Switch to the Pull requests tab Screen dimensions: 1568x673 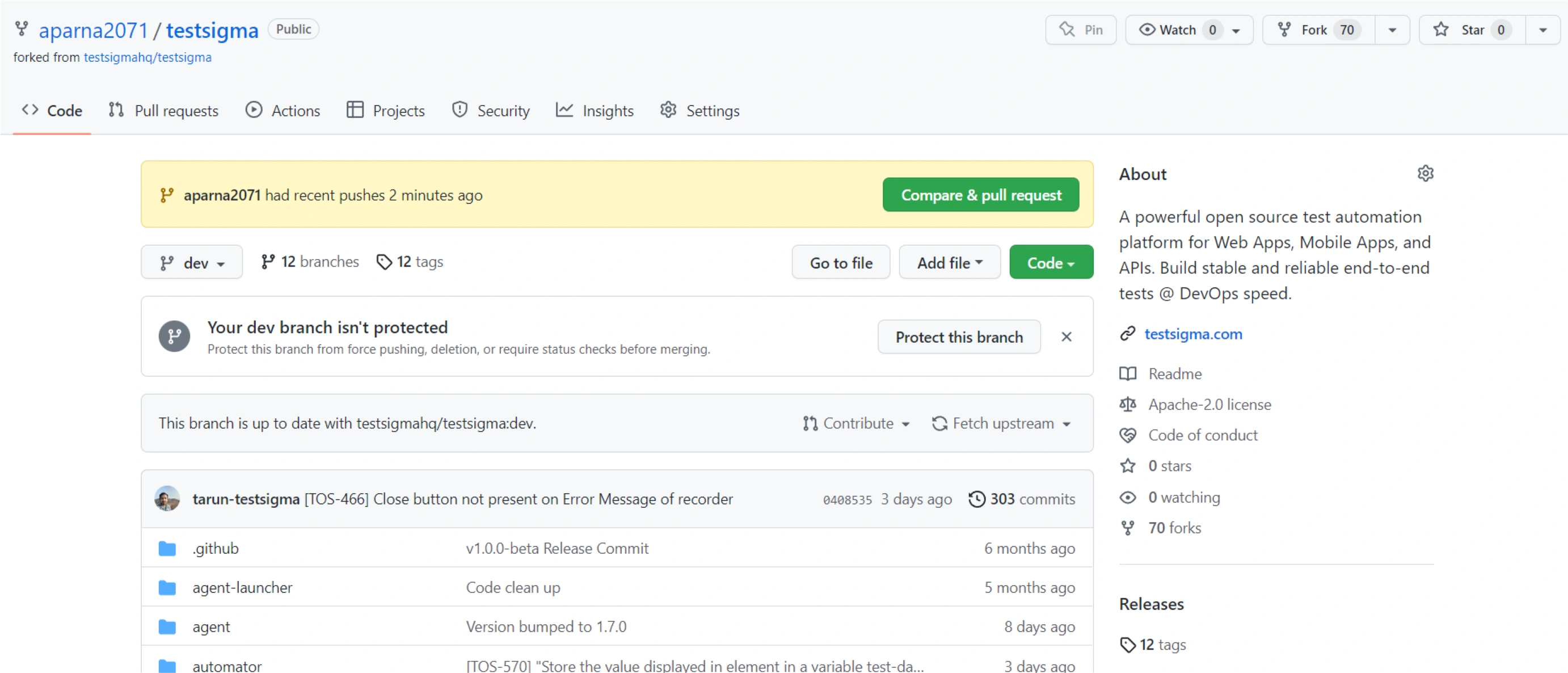tap(164, 111)
